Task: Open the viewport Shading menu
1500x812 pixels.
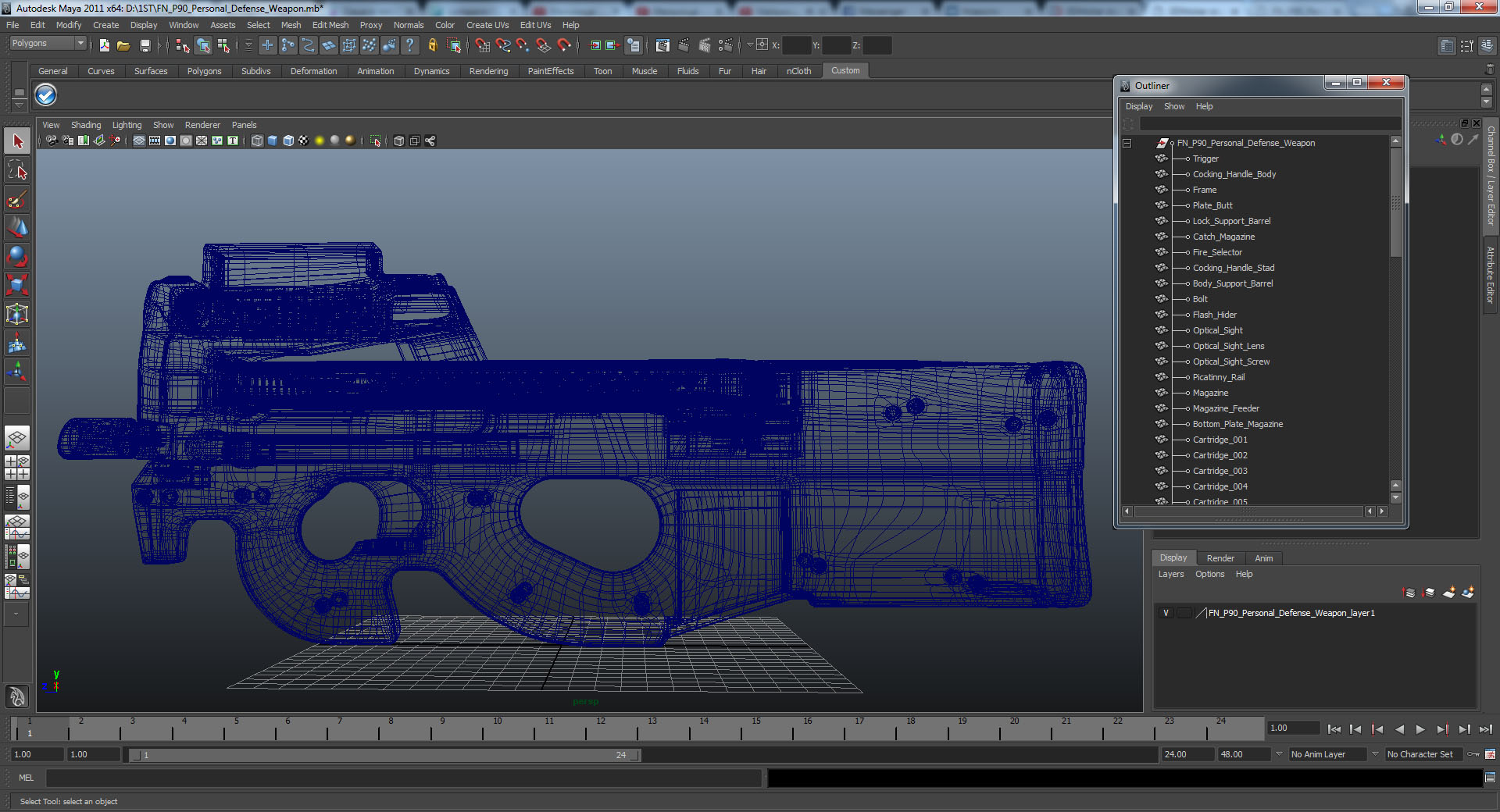Action: 86,125
